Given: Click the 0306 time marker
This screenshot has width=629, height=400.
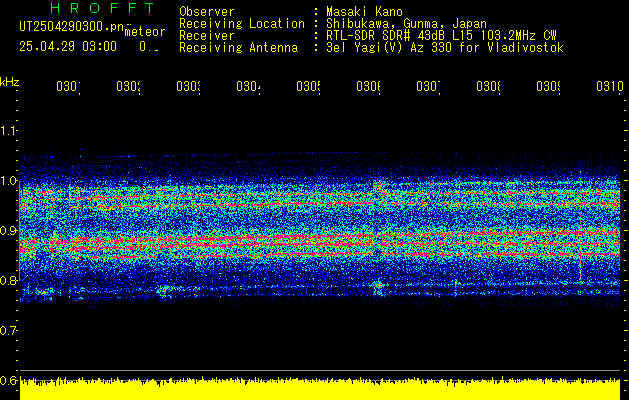Looking at the screenshot, I should [x=368, y=86].
